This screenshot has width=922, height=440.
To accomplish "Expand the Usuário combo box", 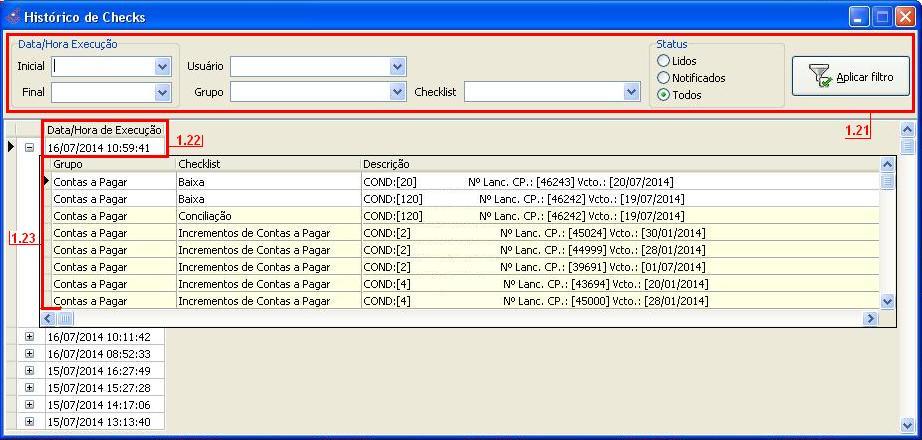I will [x=397, y=67].
